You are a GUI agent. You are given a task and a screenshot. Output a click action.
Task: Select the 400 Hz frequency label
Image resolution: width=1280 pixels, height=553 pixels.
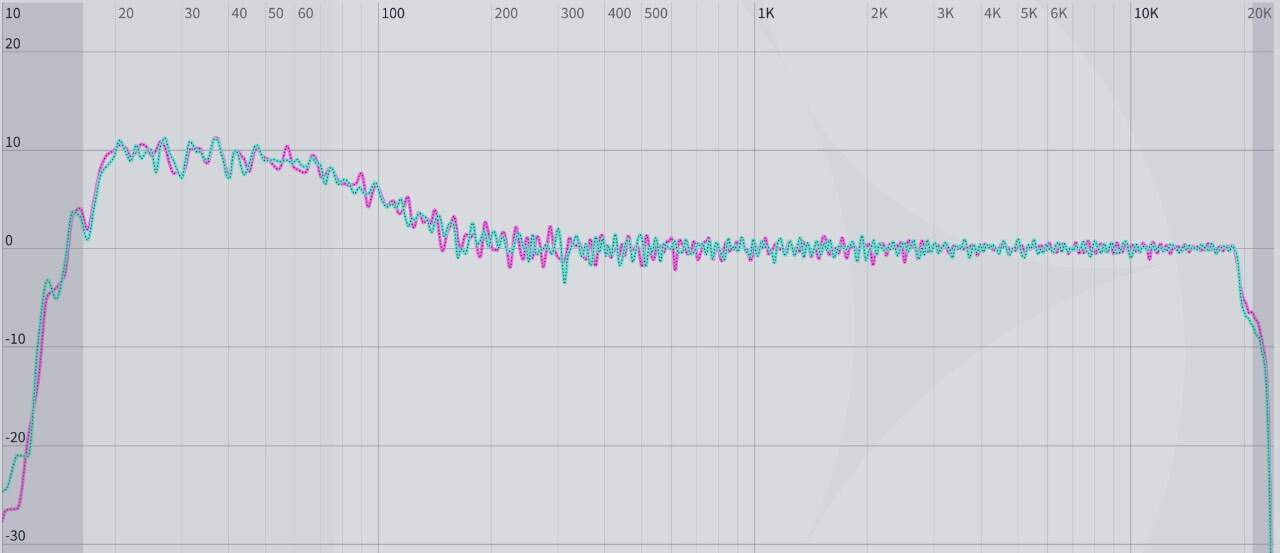pyautogui.click(x=620, y=14)
